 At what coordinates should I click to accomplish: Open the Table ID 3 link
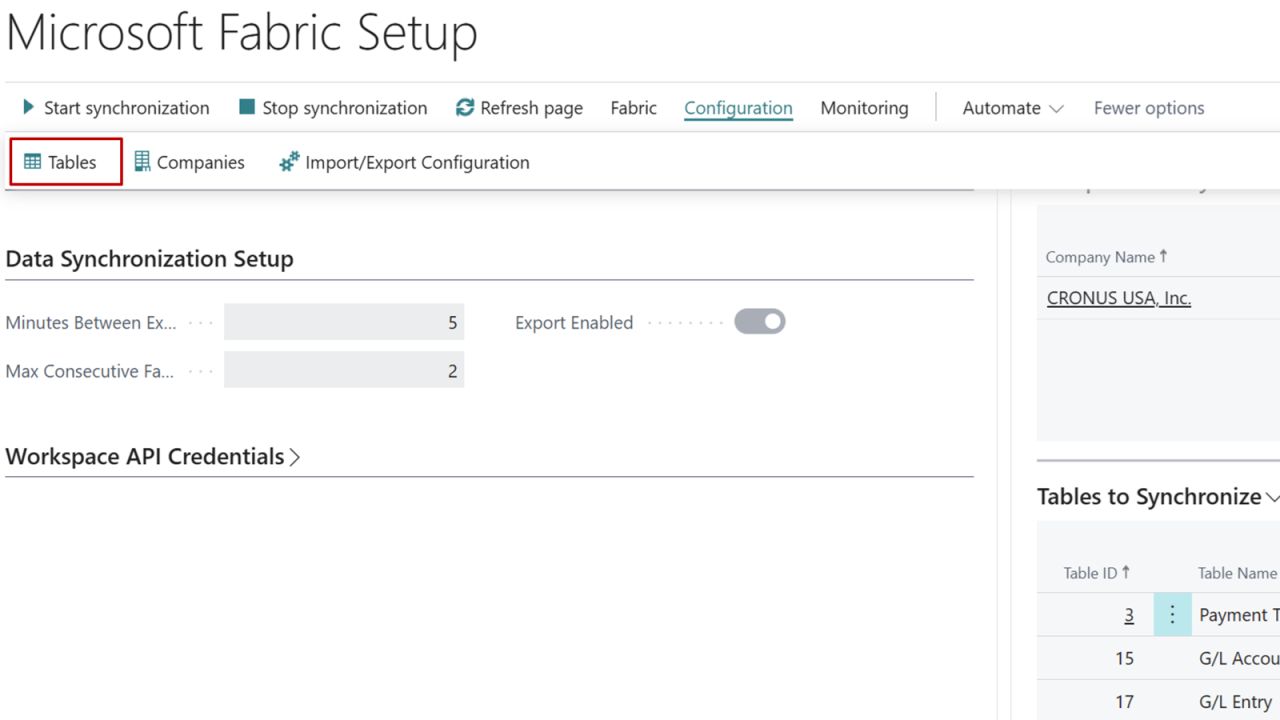point(1129,615)
